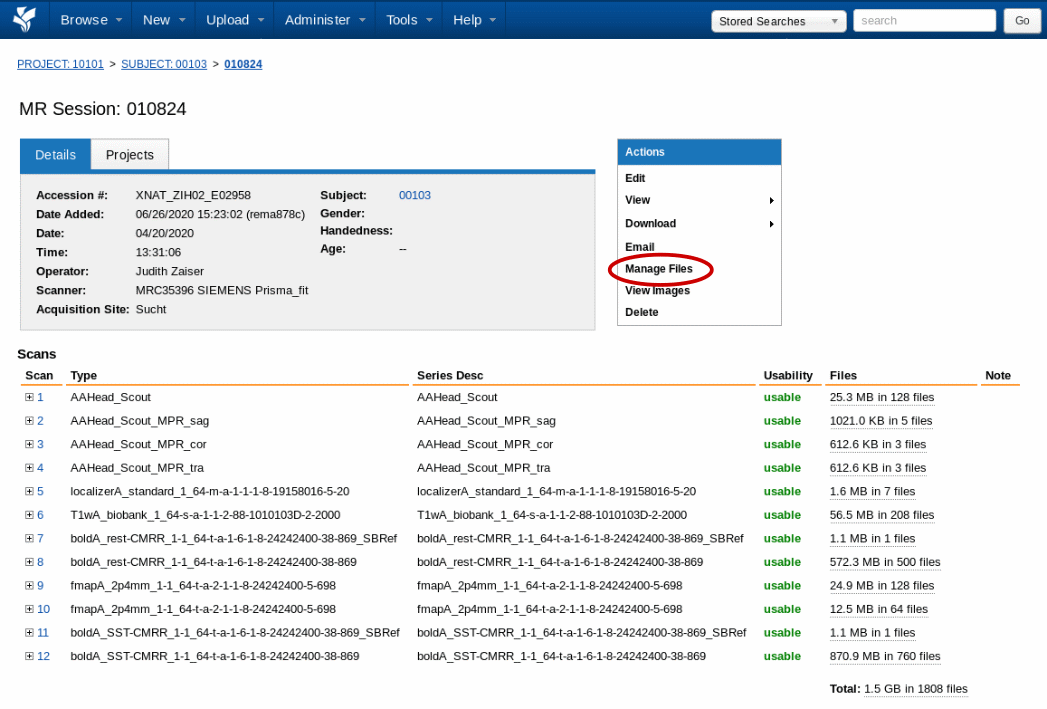Click inside the search input field
Image resolution: width=1047 pixels, height=709 pixels.
(x=923, y=20)
